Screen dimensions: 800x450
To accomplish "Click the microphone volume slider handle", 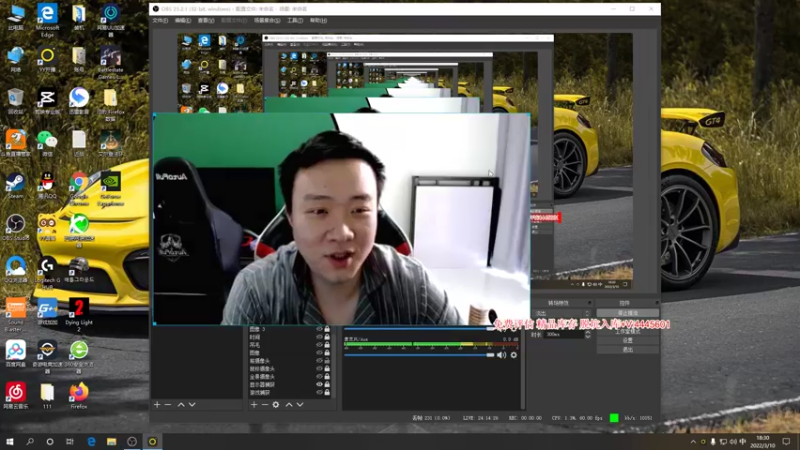I will [x=490, y=355].
